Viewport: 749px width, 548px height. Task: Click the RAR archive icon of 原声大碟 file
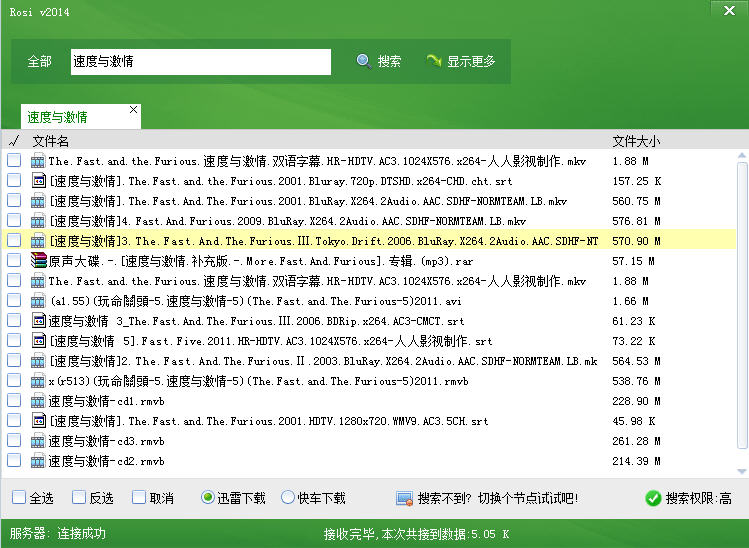coord(38,260)
